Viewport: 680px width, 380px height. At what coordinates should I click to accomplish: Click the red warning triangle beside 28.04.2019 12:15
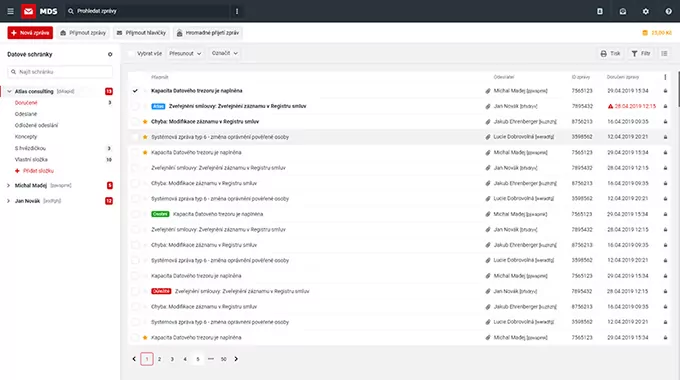pyautogui.click(x=610, y=106)
